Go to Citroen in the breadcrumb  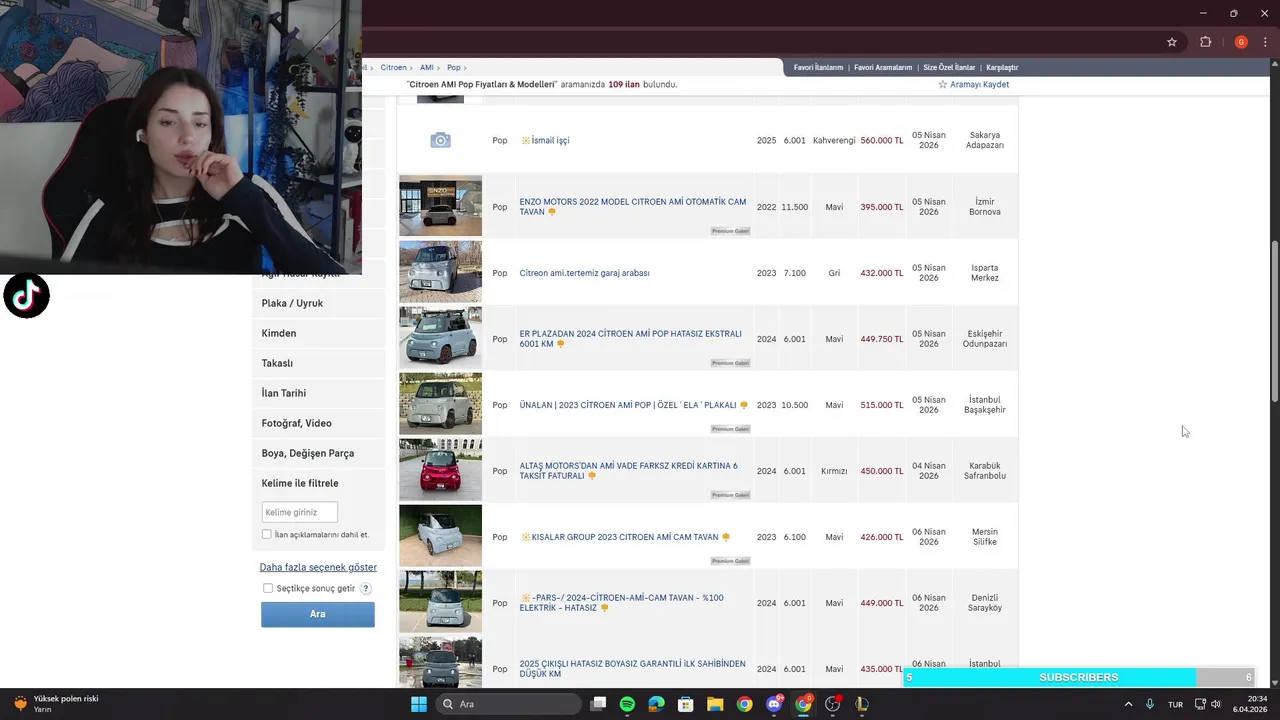coord(393,67)
